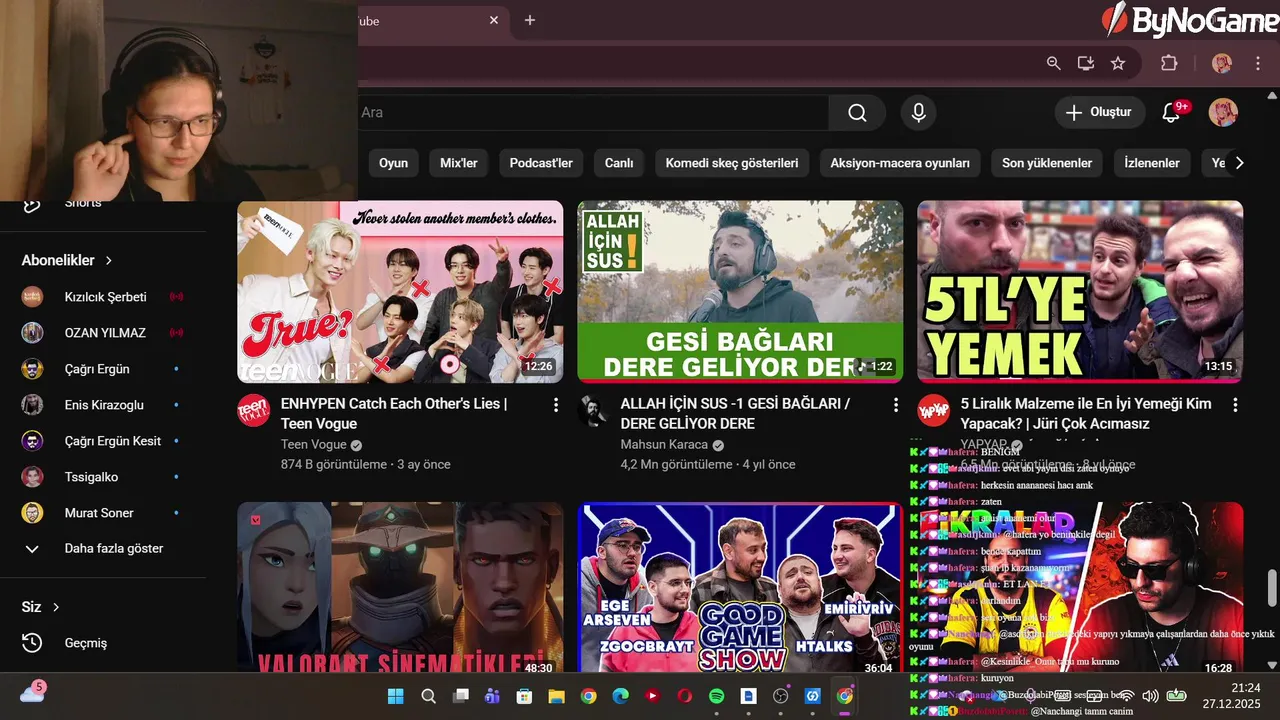Open Opera browser from taskbar
This screenshot has height=720, width=1280.
684,696
